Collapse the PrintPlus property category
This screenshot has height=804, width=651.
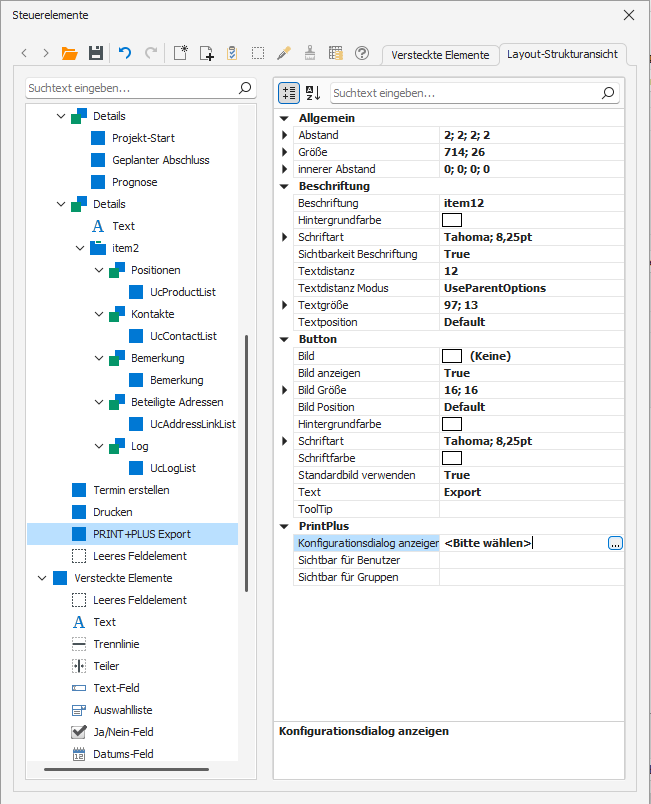tap(284, 526)
